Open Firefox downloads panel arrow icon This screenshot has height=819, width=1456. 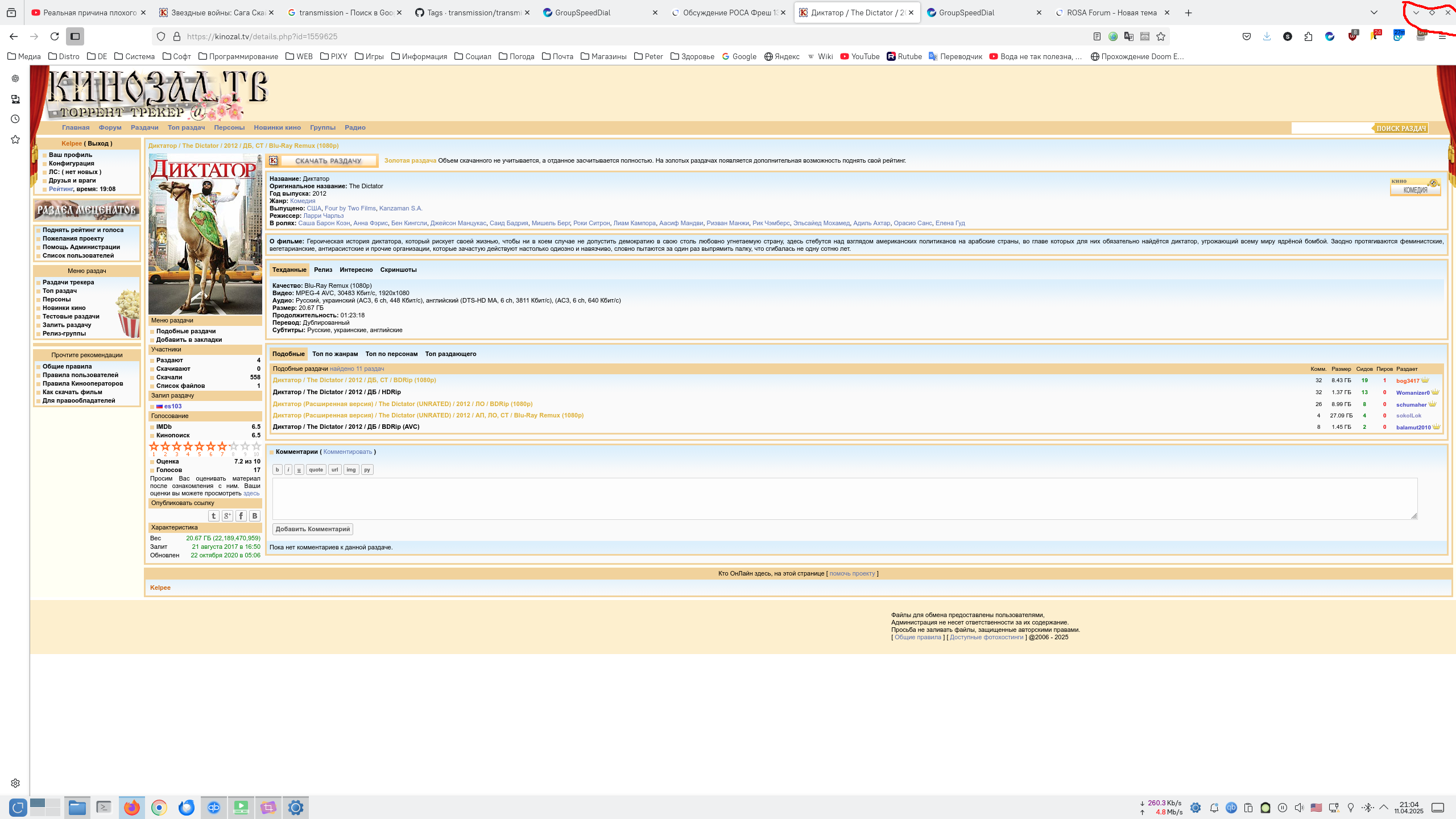[x=1267, y=36]
